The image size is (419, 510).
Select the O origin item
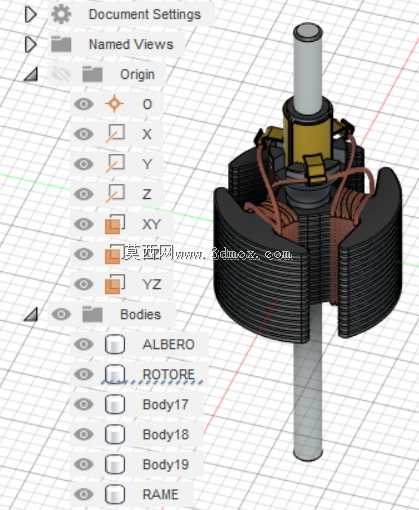click(x=147, y=104)
